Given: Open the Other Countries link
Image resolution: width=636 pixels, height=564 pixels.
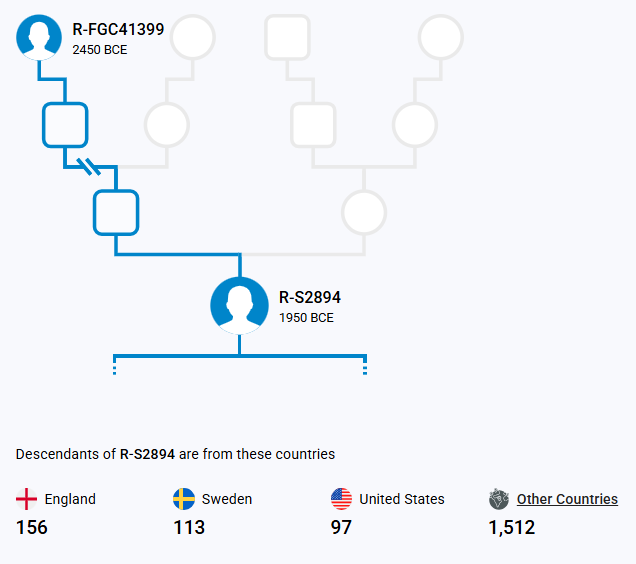Looking at the screenshot, I should 567,499.
